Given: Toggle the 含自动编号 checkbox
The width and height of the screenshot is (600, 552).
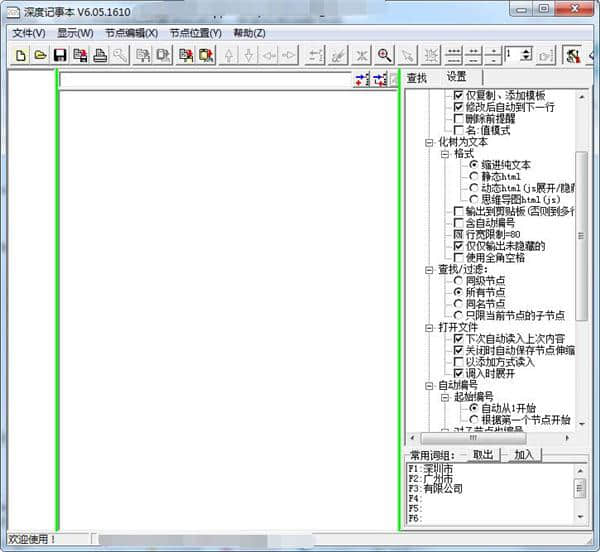Looking at the screenshot, I should [459, 222].
